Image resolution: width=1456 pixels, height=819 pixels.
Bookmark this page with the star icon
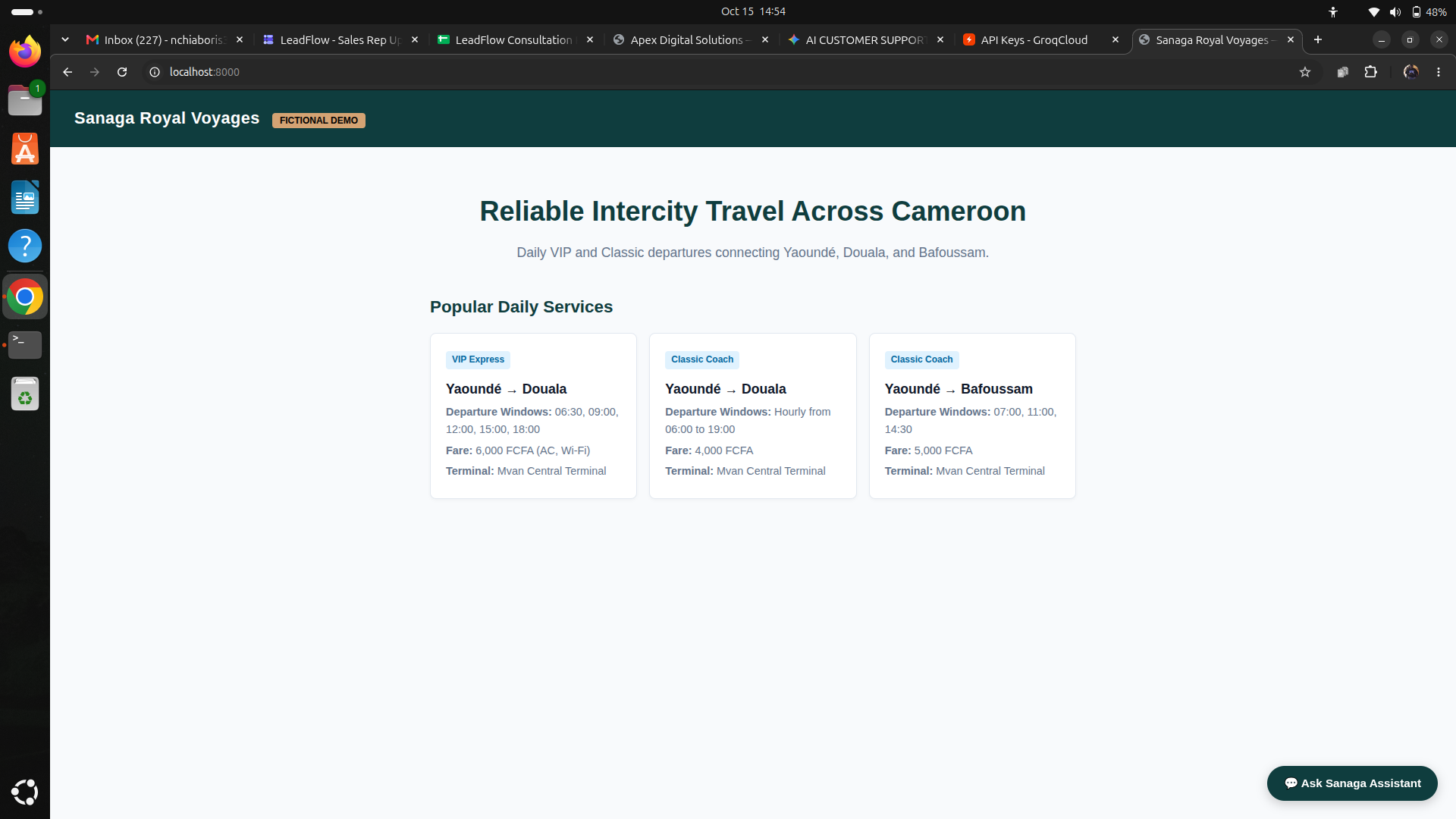[x=1305, y=72]
